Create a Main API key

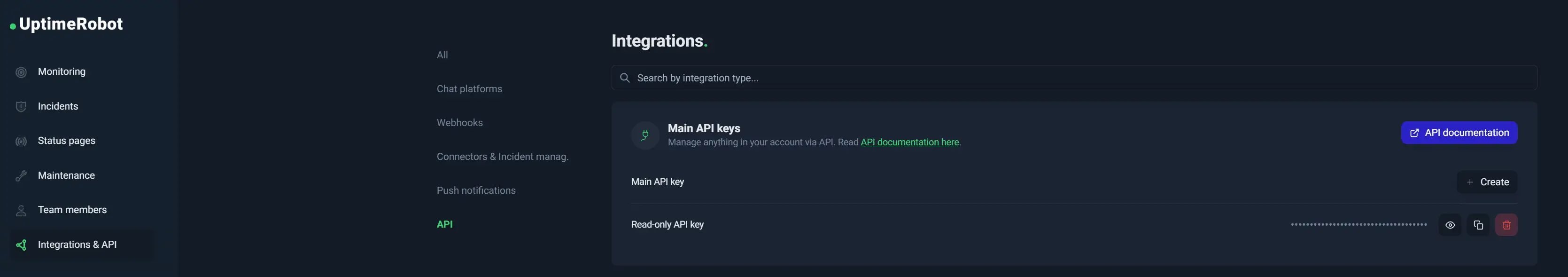coord(1487,182)
